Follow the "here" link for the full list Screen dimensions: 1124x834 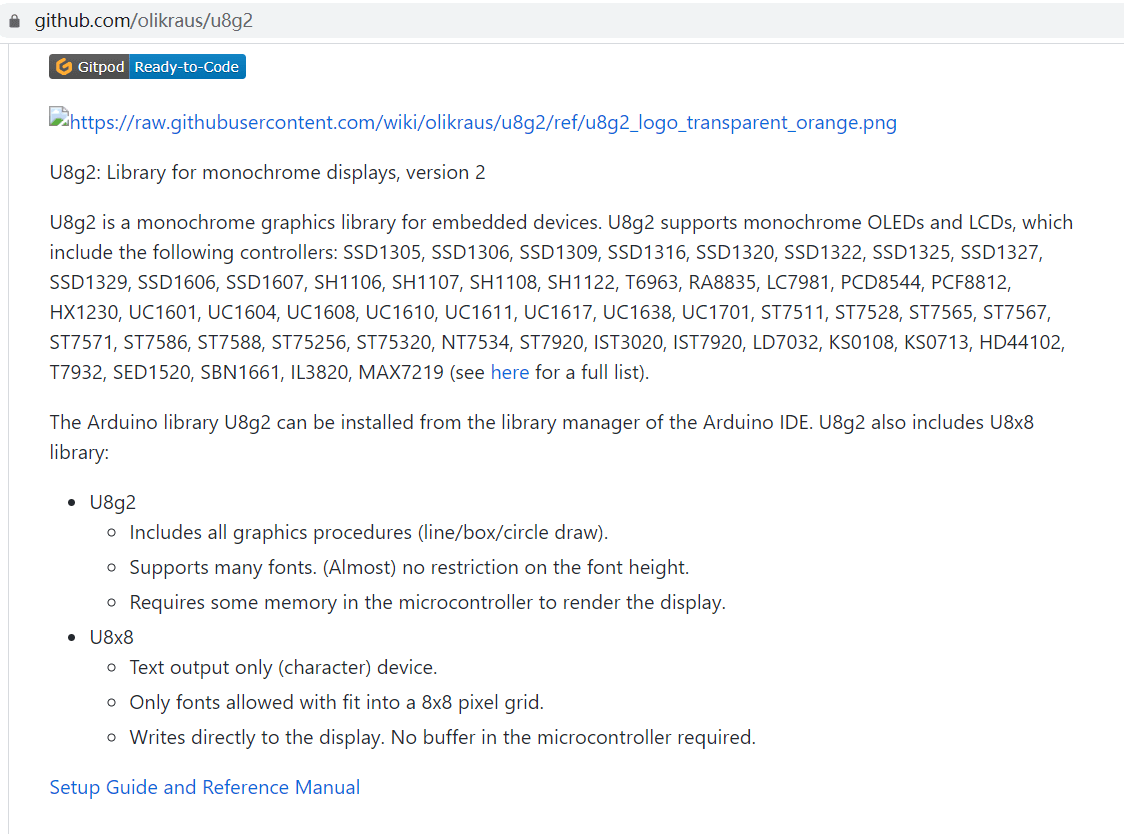tap(509, 373)
